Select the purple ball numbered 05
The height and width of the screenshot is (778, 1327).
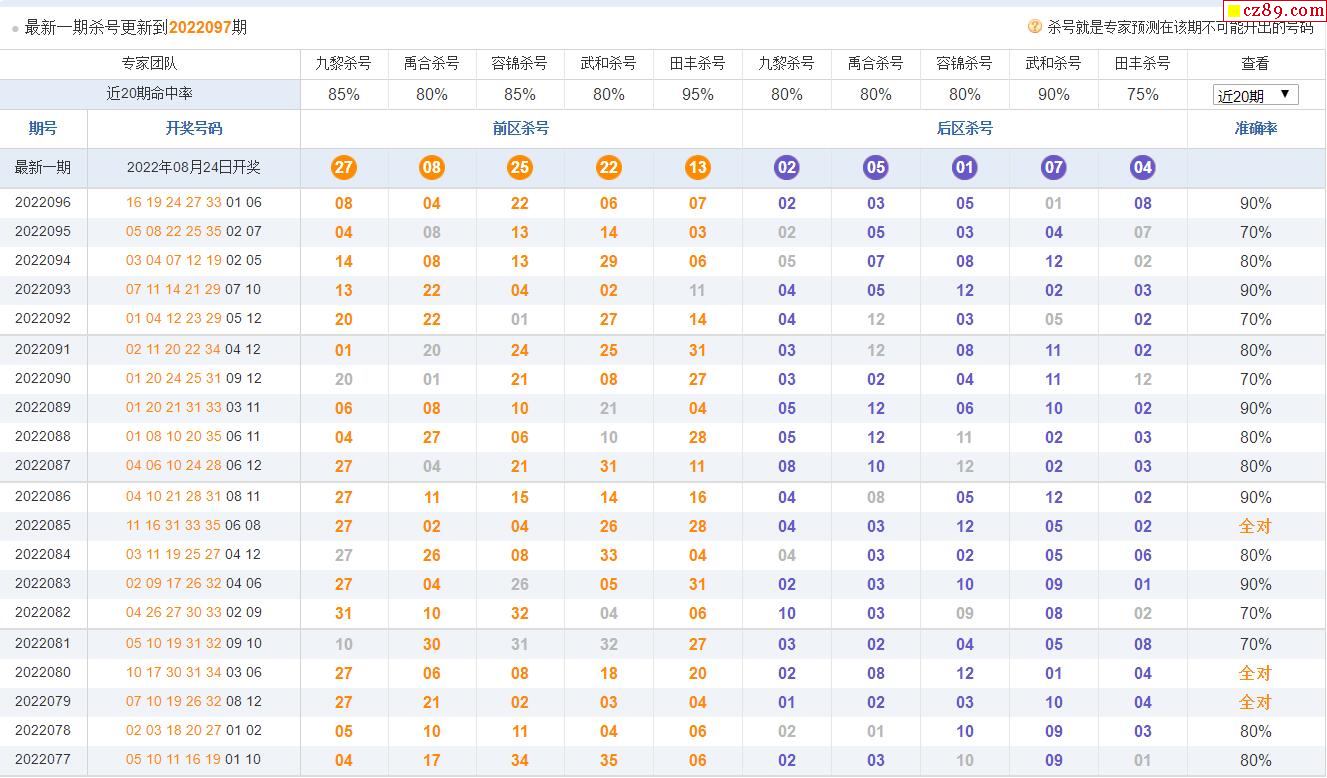tap(876, 167)
